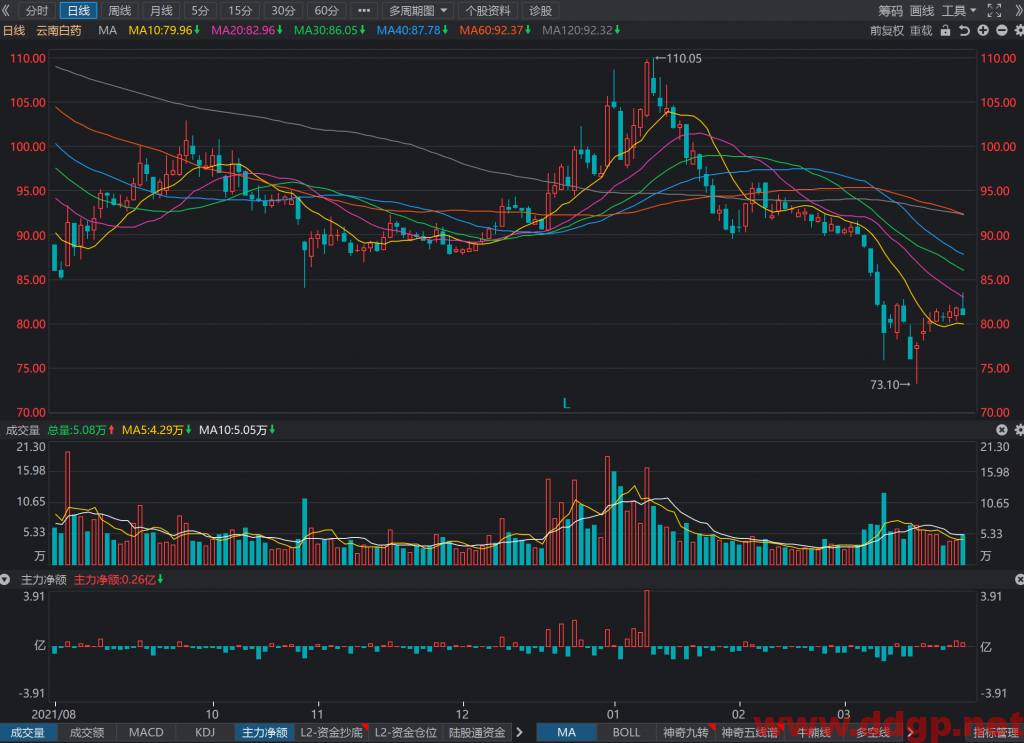The image size is (1024, 743).
Task: Click the MA20:82.96 moving average label
Action: pyautogui.click(x=246, y=31)
